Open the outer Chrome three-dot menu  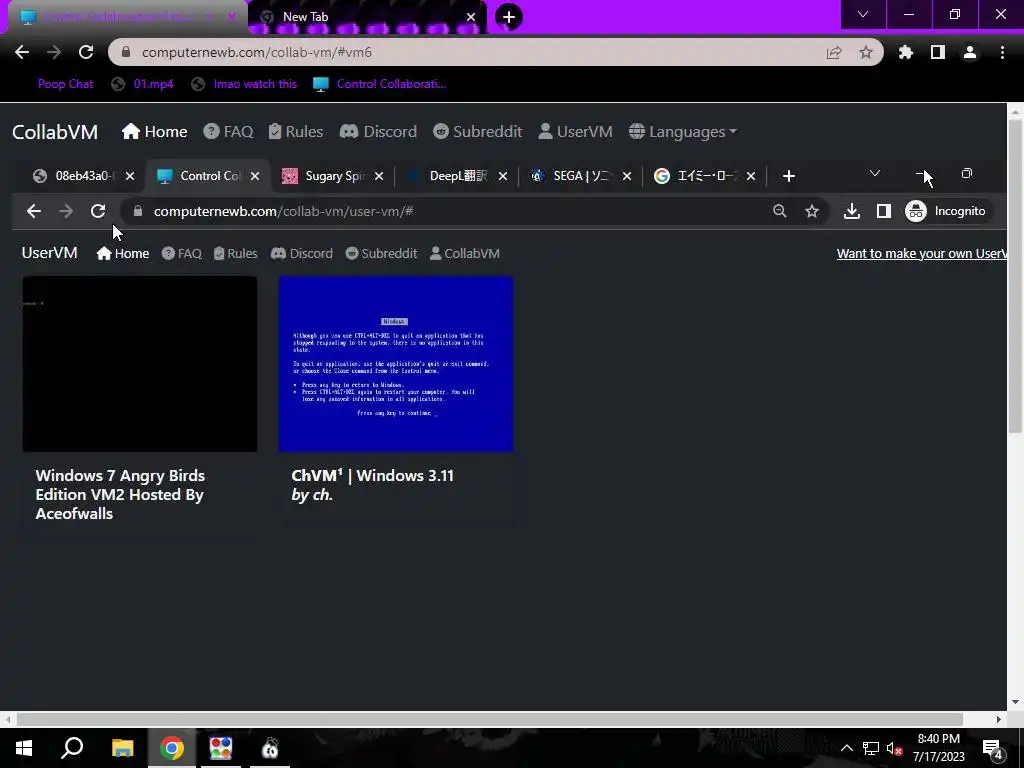coord(1002,52)
